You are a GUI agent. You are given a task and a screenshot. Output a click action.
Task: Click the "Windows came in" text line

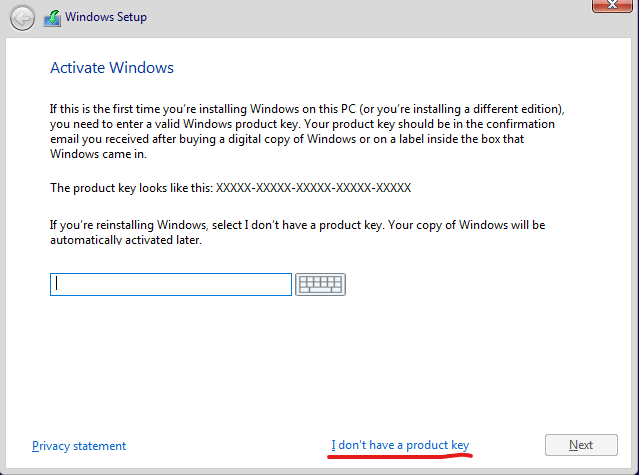click(x=100, y=156)
